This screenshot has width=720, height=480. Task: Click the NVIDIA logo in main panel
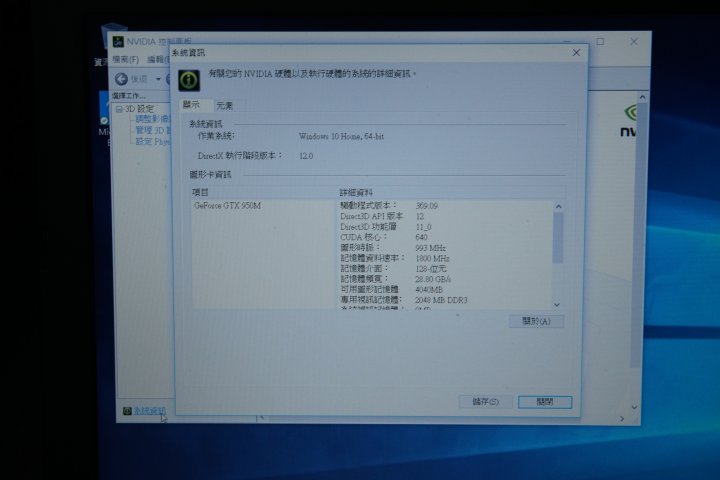pos(629,121)
